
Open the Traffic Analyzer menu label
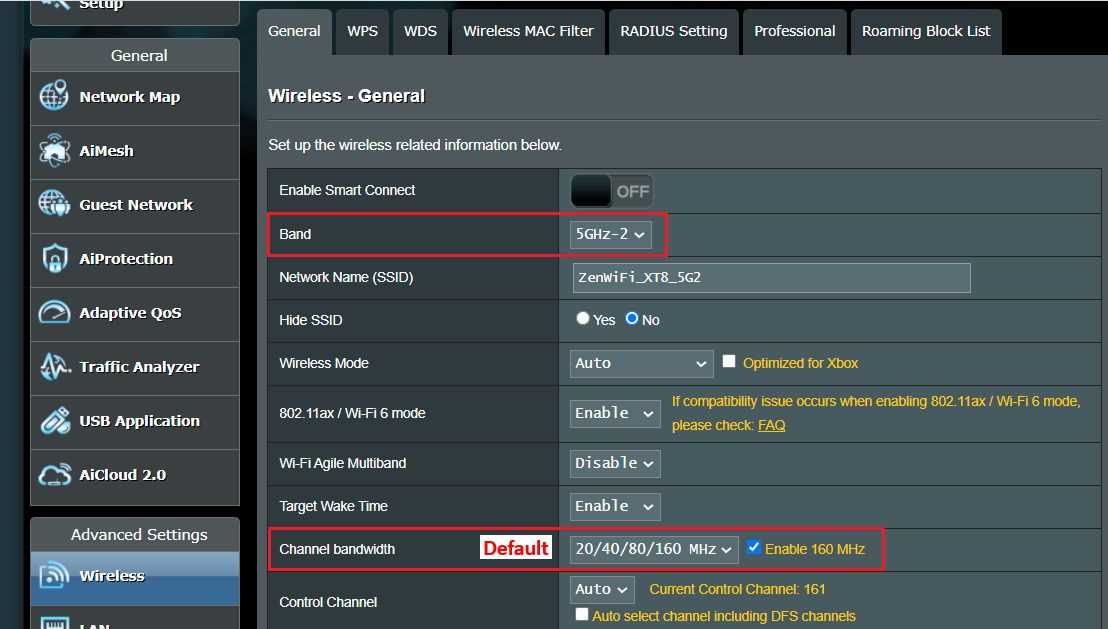[139, 367]
